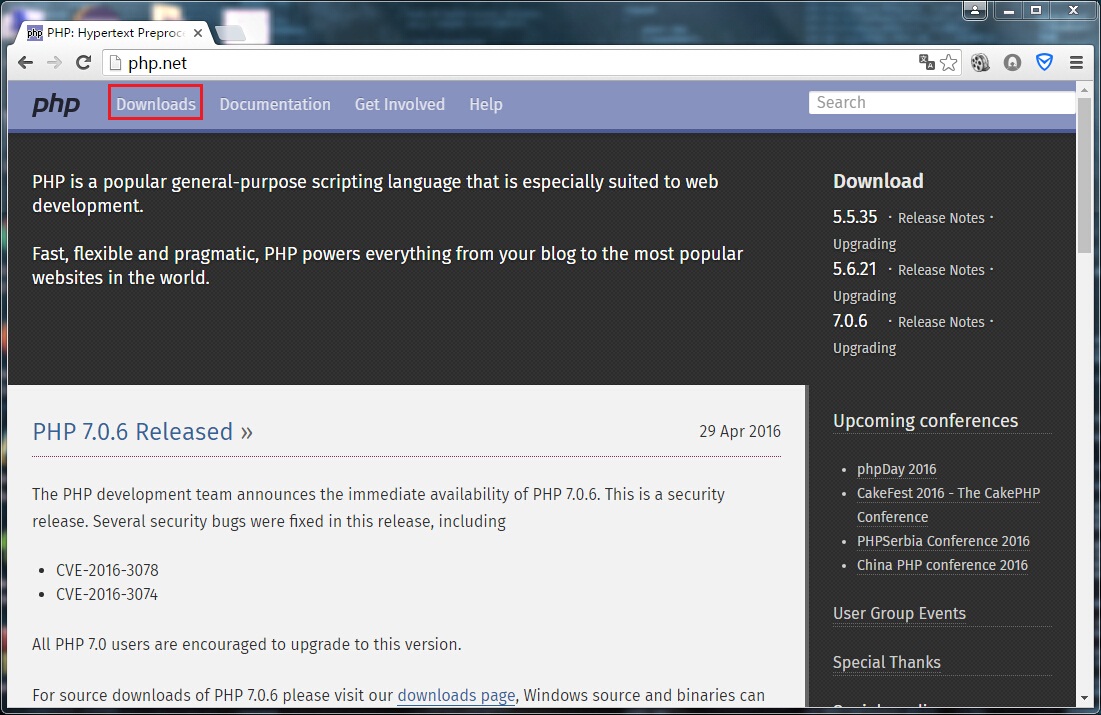Click the globe extension icon in toolbar
This screenshot has width=1101, height=715.
pos(980,63)
